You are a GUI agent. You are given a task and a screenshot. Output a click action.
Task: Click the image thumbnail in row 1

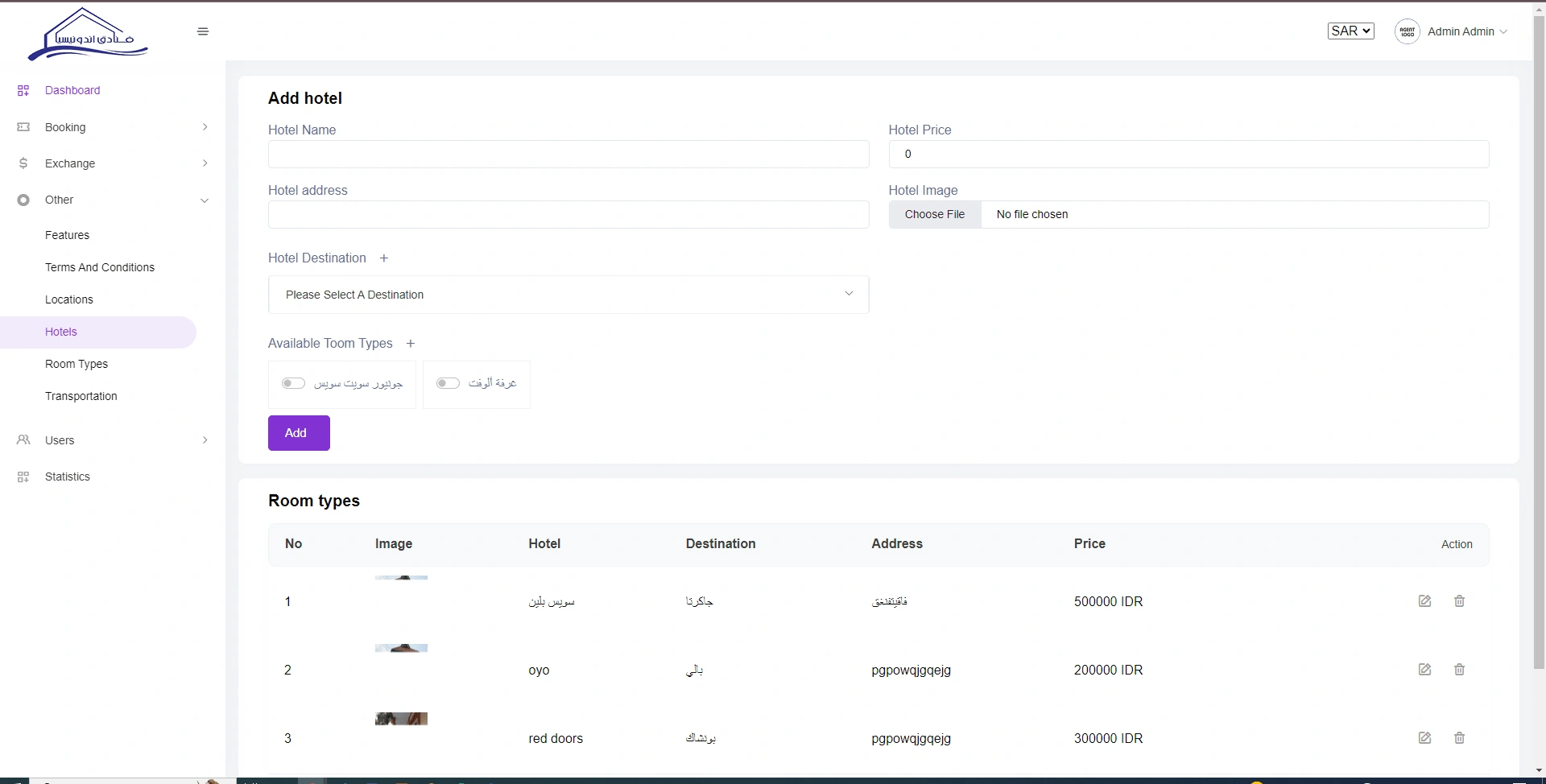pyautogui.click(x=401, y=577)
